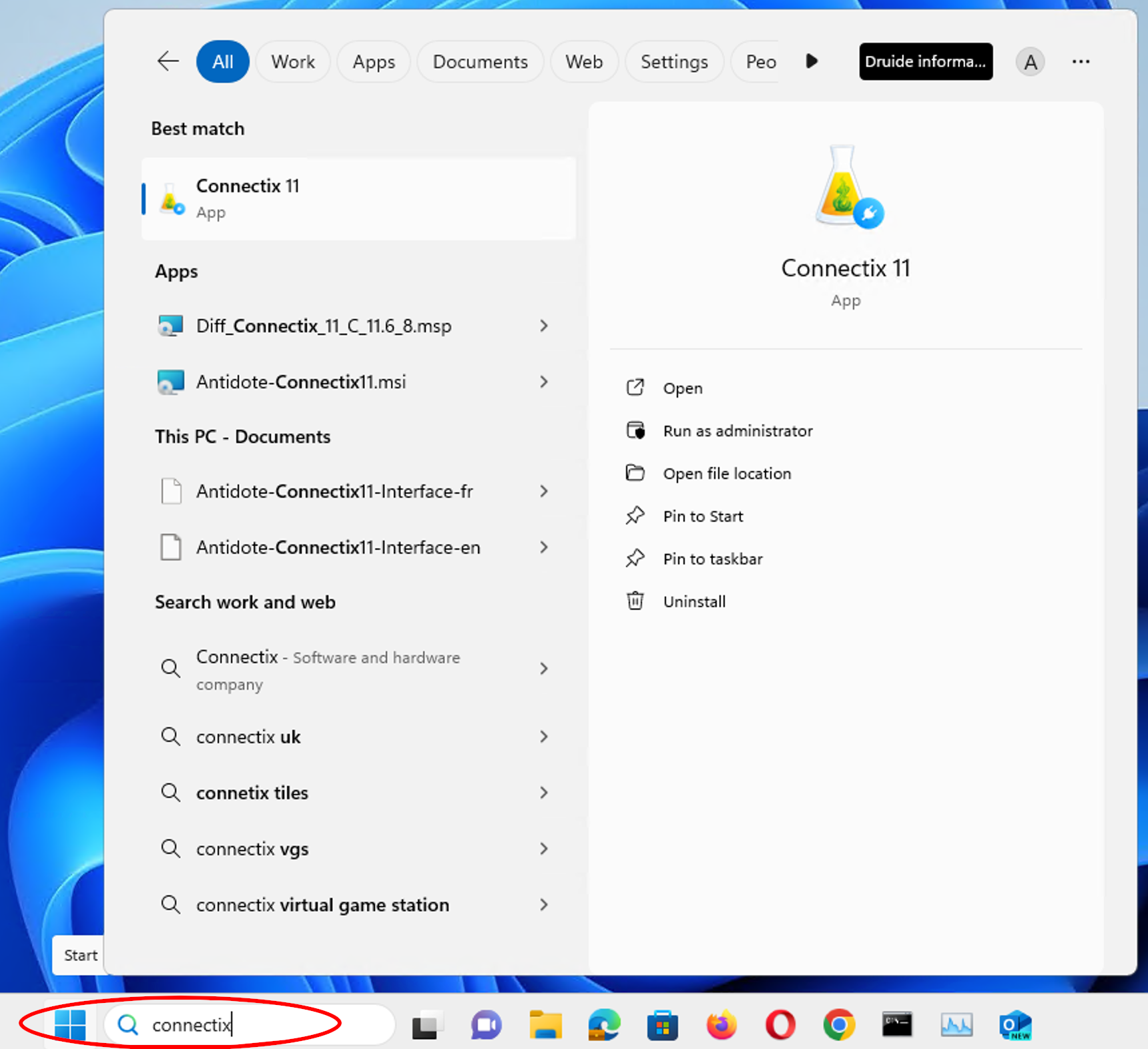Click the user account avatar A

(x=1030, y=62)
